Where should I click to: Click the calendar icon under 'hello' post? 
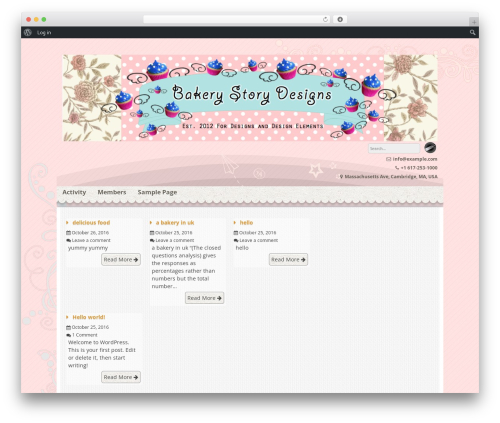click(236, 233)
